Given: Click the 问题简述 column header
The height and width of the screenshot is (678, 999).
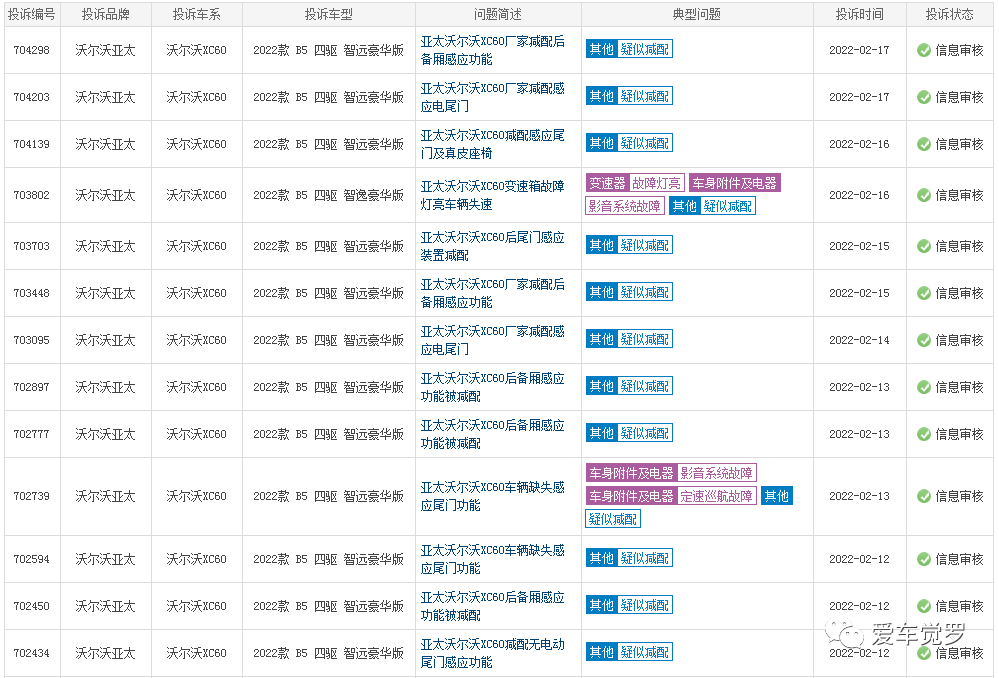Looking at the screenshot, I should (498, 15).
